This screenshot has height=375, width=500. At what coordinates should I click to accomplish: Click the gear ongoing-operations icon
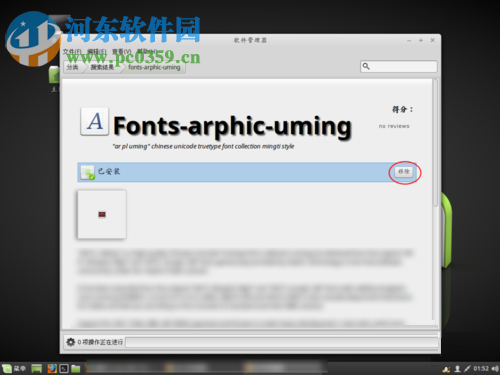coord(71,342)
